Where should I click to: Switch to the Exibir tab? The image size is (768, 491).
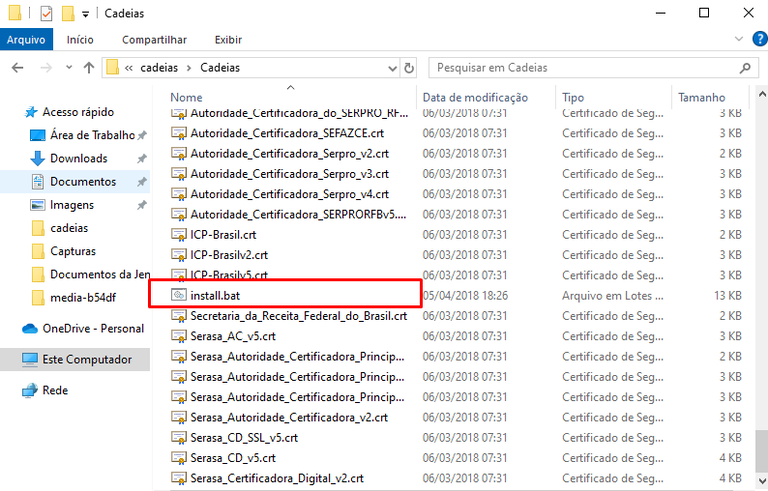[x=228, y=40]
